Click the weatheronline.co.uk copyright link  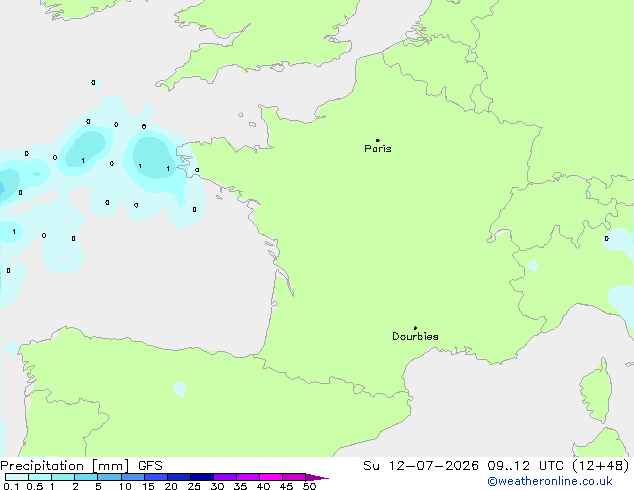point(550,481)
